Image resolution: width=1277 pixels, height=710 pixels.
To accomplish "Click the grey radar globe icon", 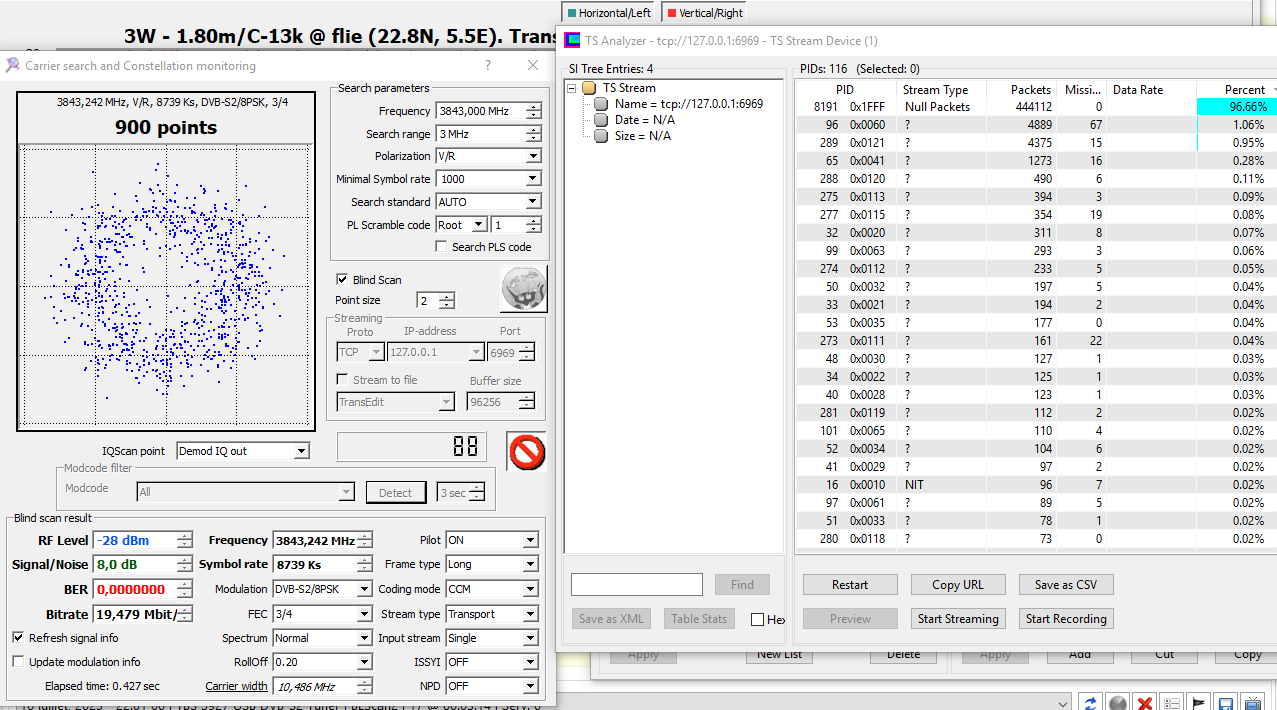I will tap(1118, 703).
